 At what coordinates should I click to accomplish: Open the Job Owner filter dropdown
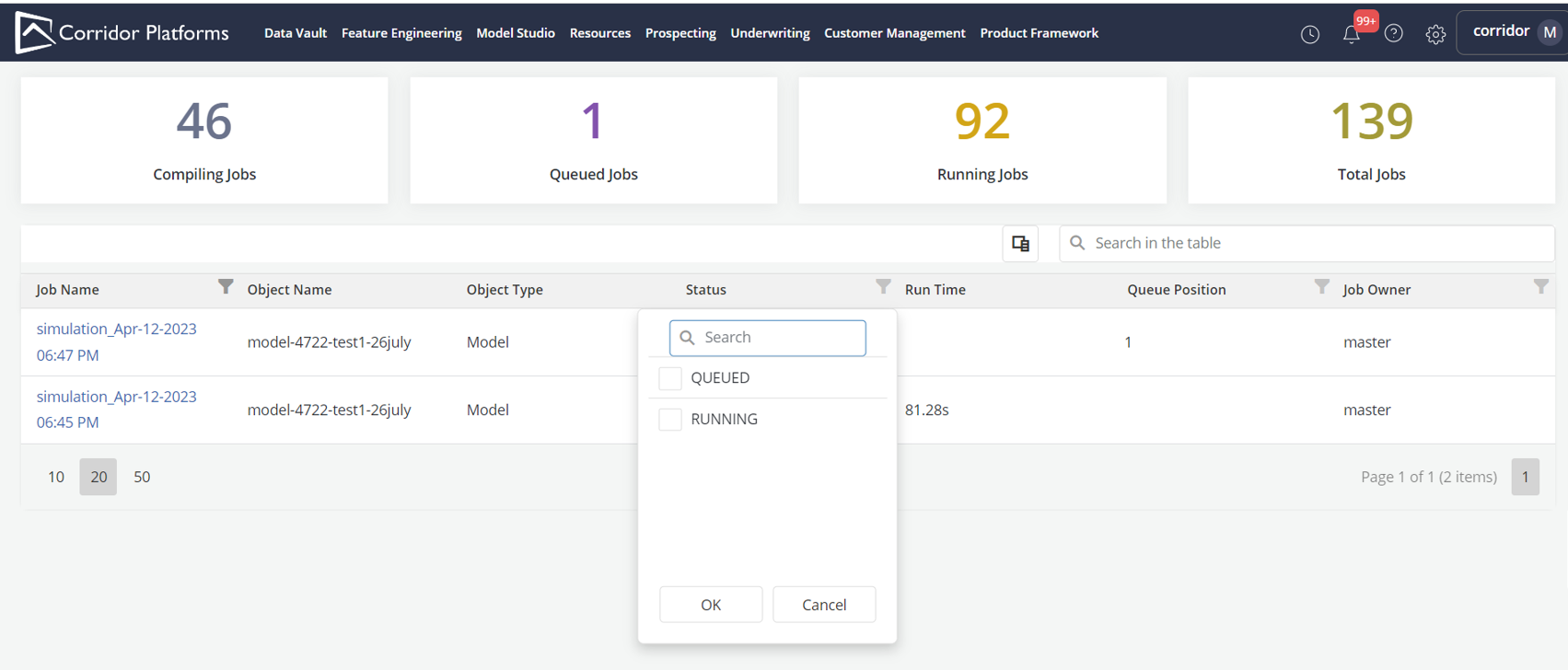click(1540, 287)
